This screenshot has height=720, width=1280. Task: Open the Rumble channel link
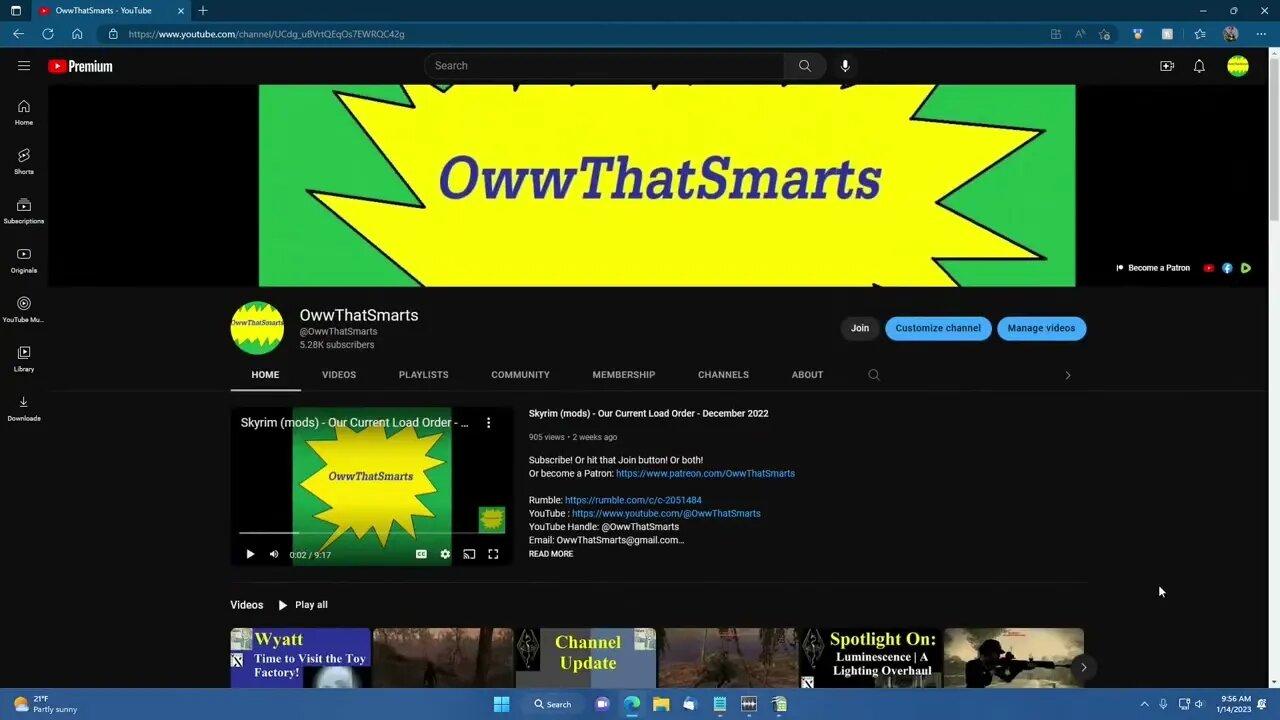click(633, 500)
